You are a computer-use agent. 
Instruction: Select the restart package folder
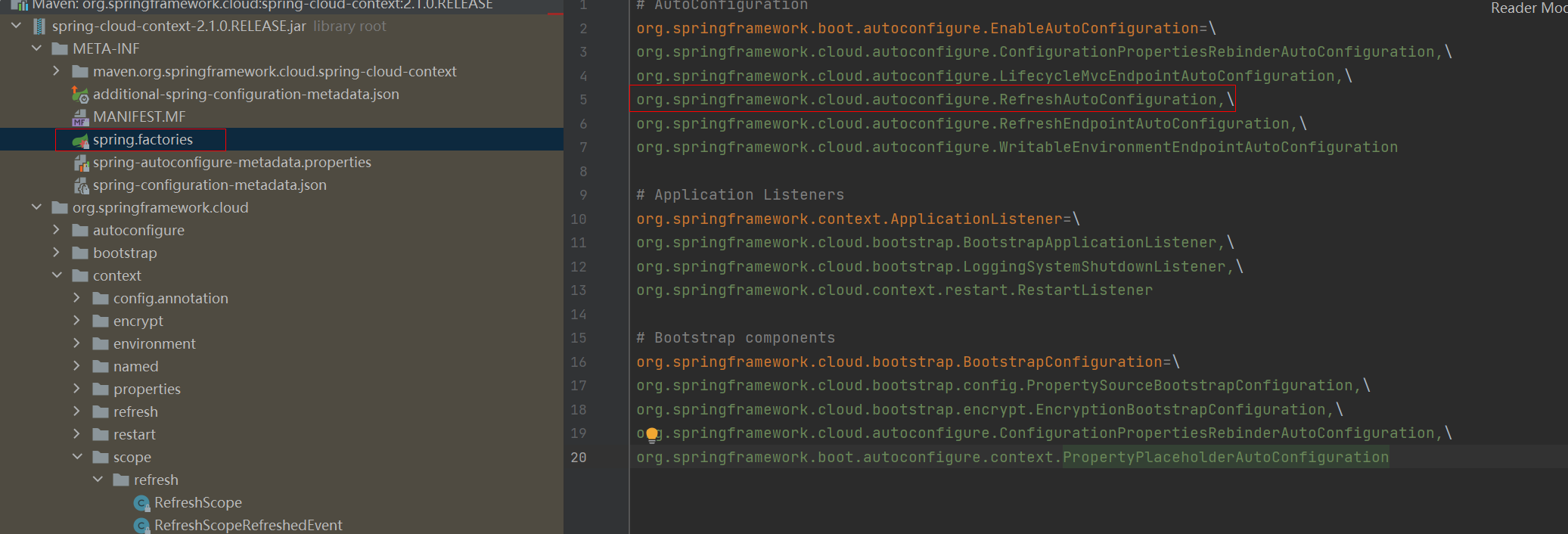point(134,435)
